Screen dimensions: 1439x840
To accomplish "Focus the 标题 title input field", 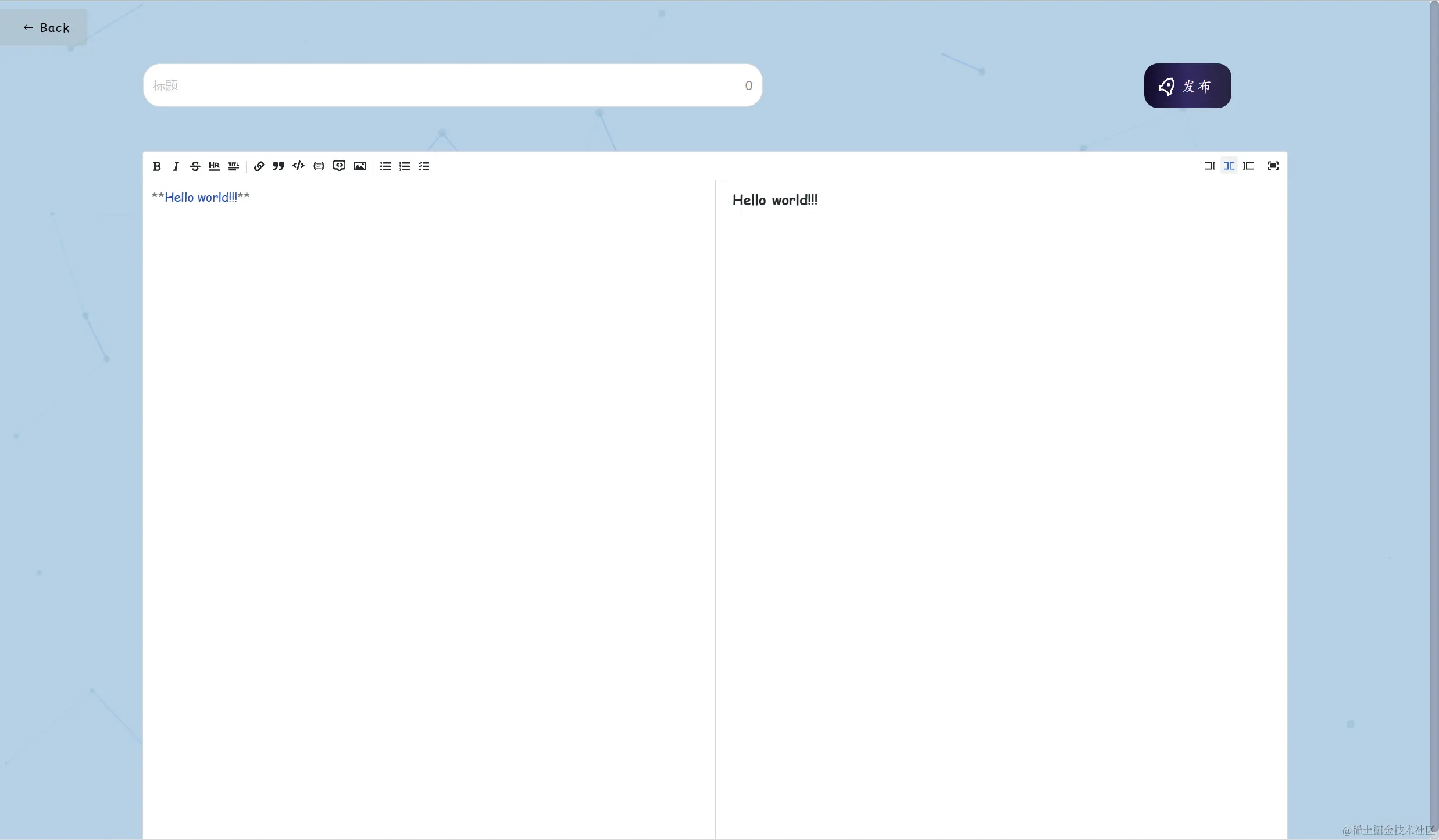I will coord(452,85).
